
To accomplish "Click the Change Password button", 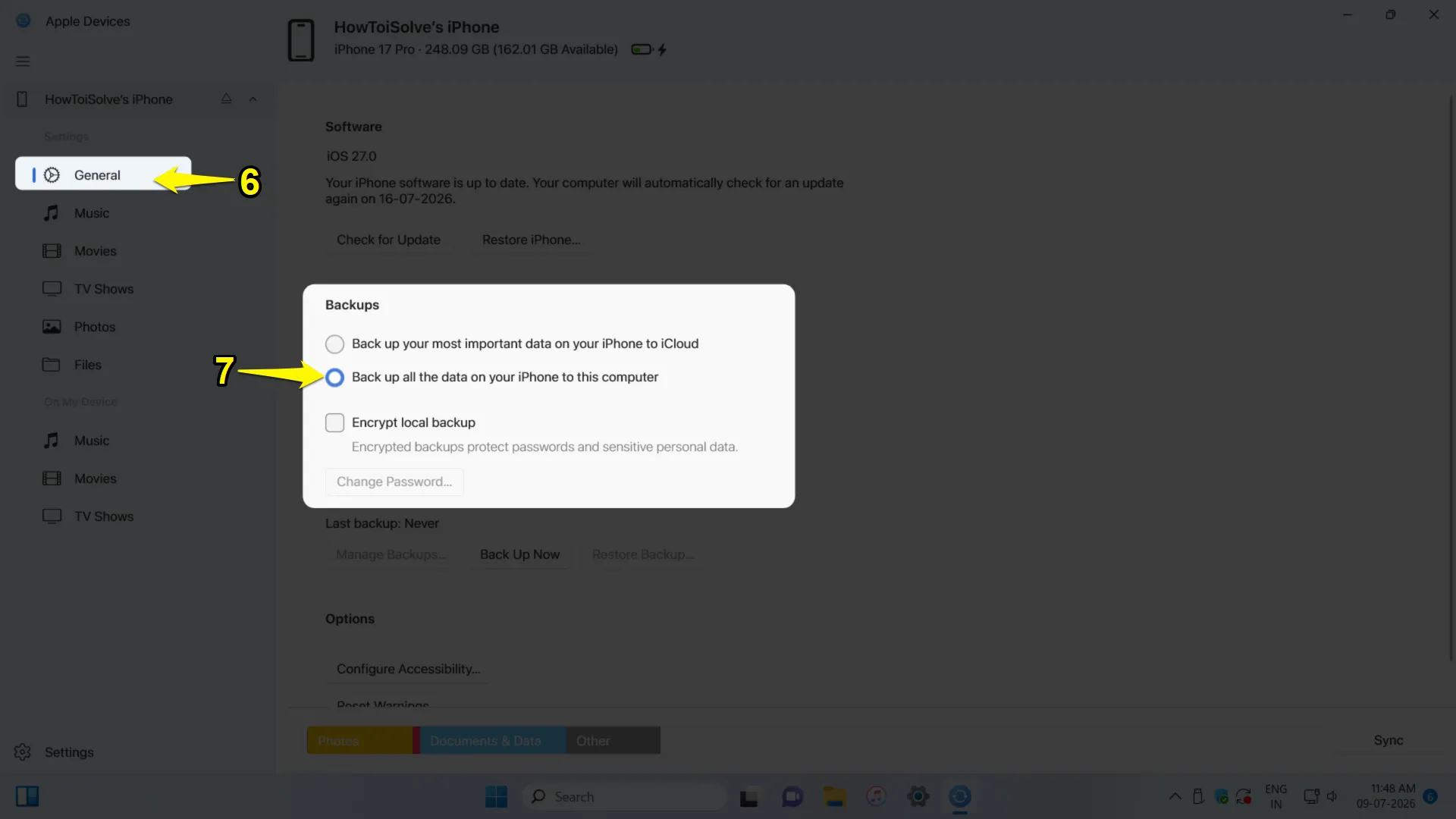I will (x=394, y=482).
